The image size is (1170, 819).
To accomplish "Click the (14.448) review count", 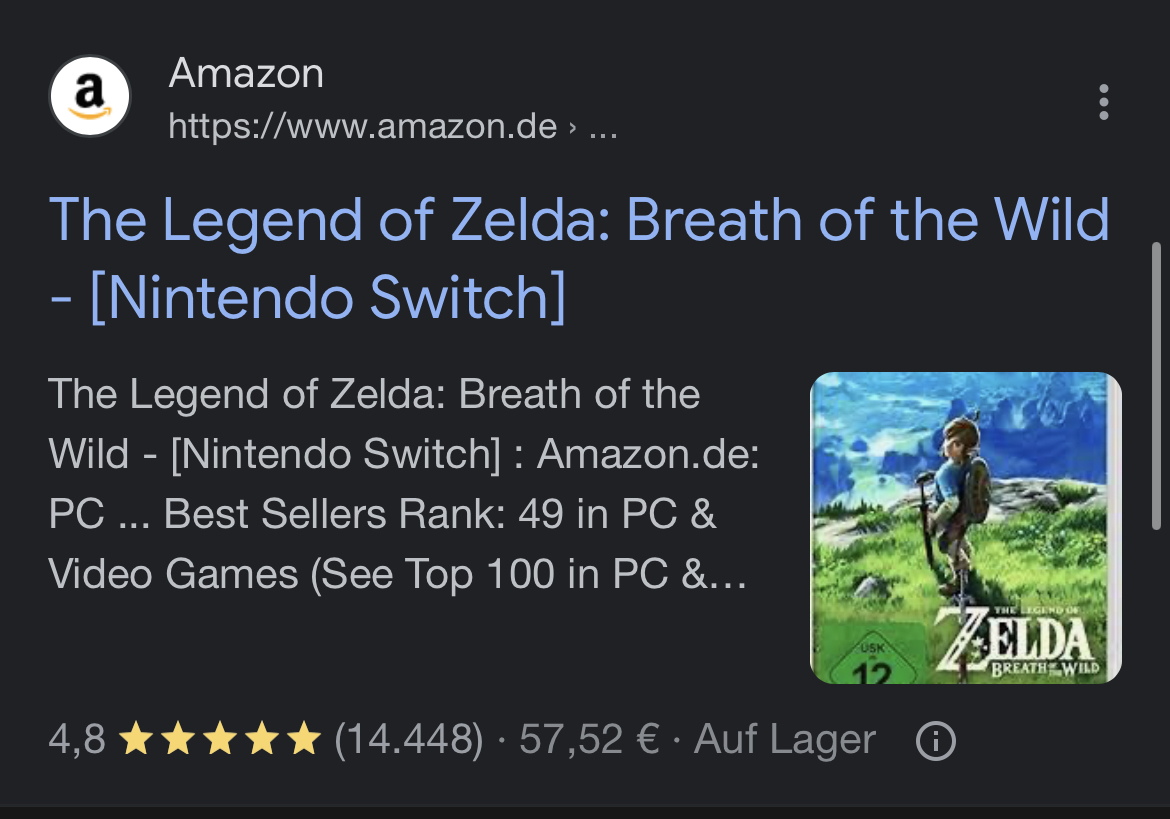I will (408, 741).
